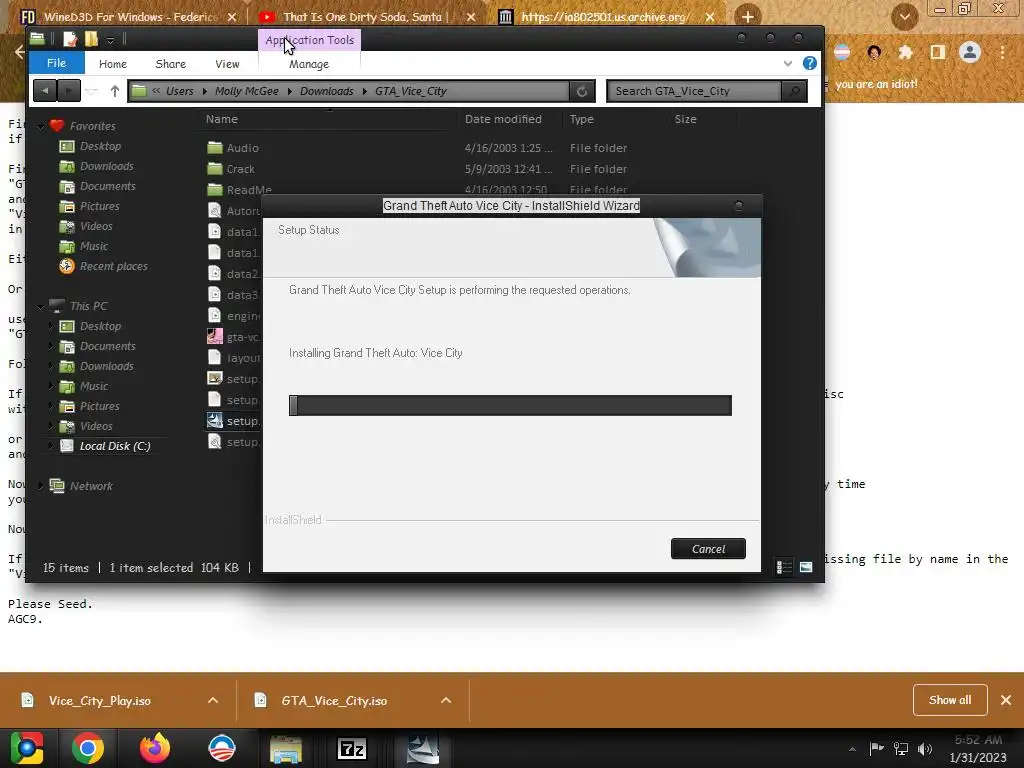This screenshot has height=768, width=1024.
Task: Click the installation progress bar
Action: (510, 405)
